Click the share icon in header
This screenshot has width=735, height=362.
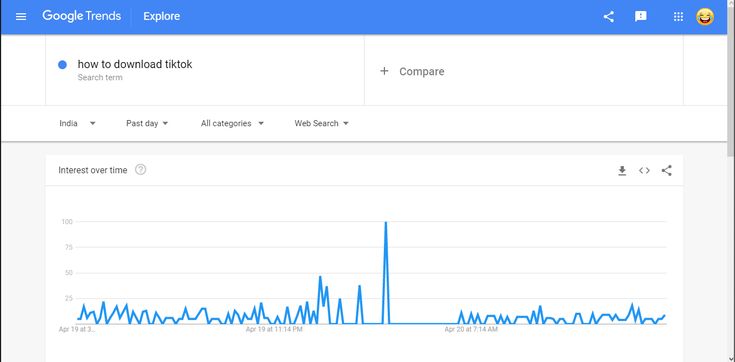click(x=608, y=17)
